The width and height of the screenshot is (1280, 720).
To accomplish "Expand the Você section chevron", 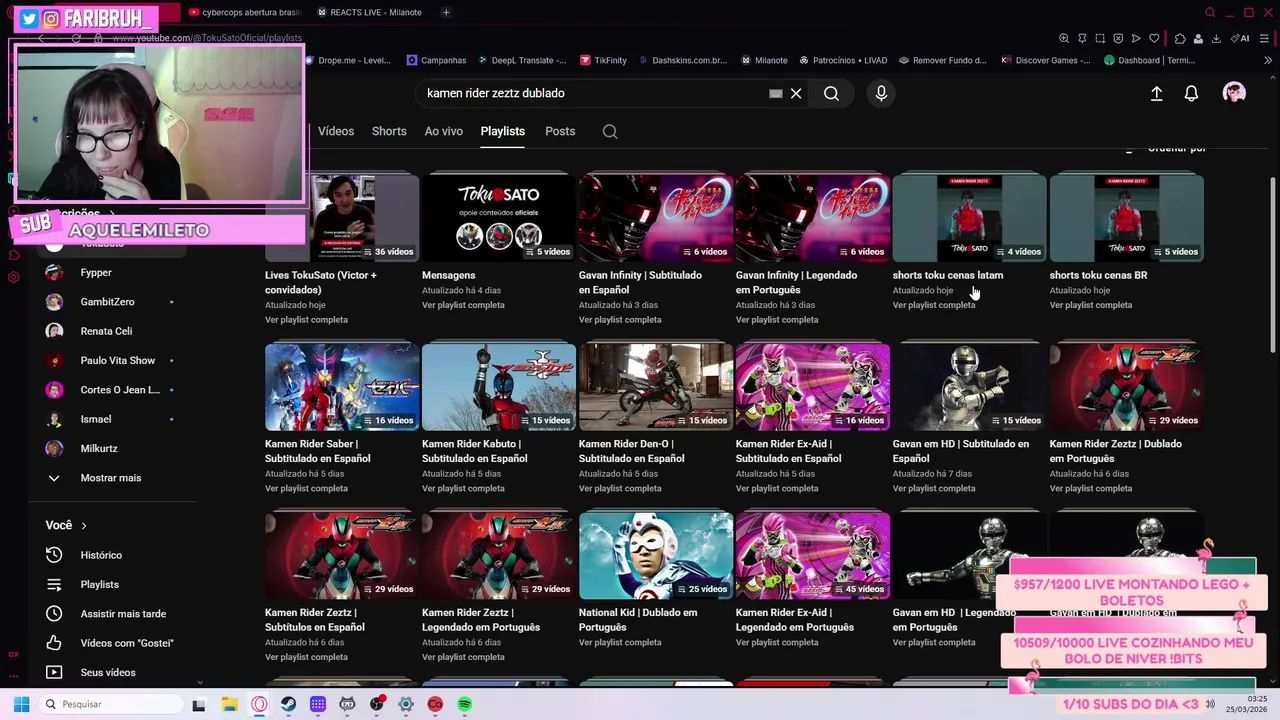I will [84, 525].
